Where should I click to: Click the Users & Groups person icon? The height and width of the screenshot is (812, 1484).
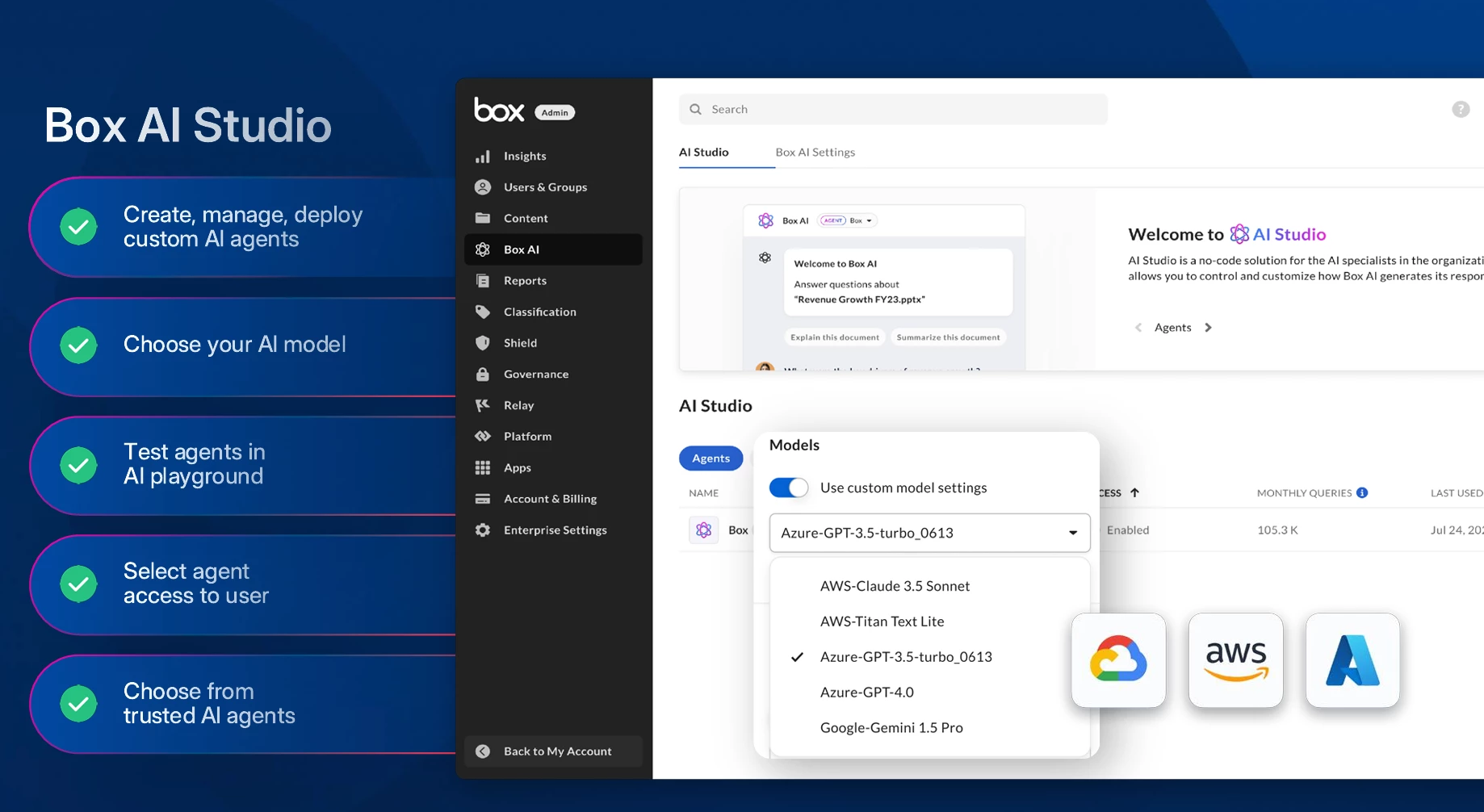pos(483,187)
